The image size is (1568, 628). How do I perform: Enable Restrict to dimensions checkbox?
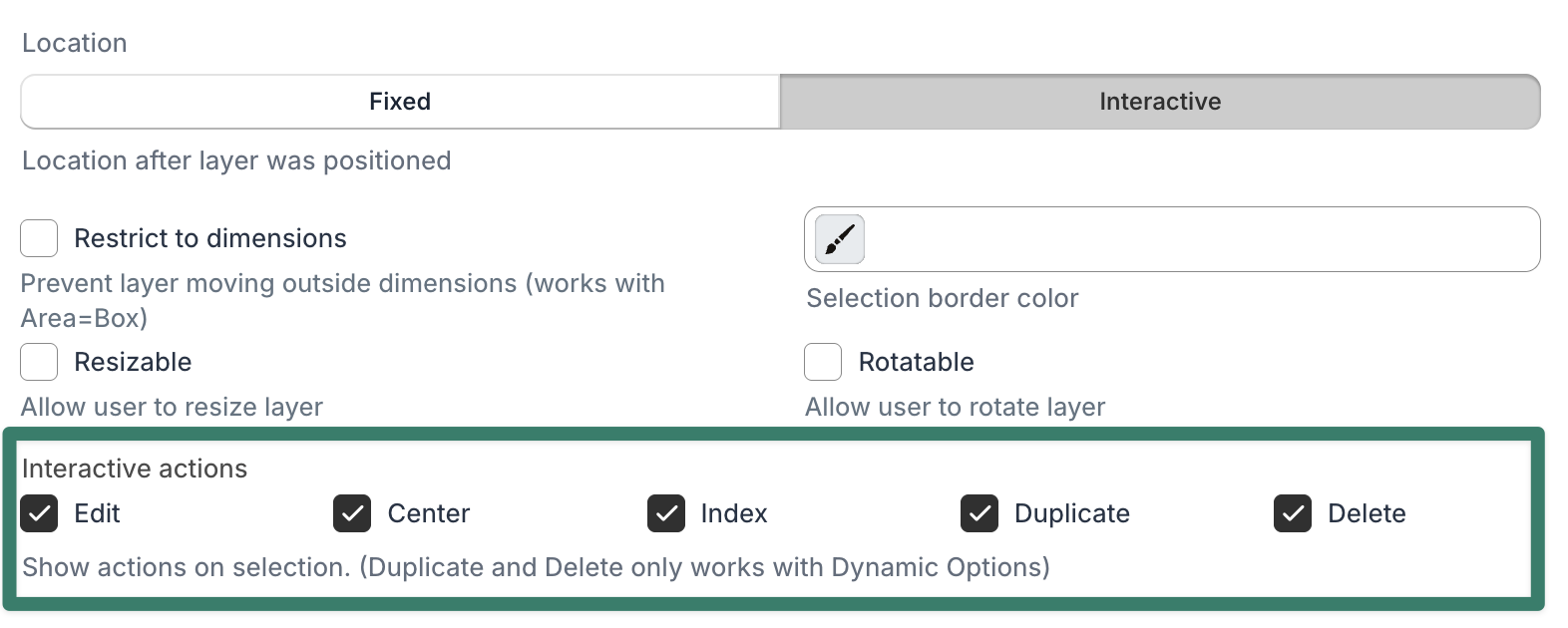(x=39, y=239)
